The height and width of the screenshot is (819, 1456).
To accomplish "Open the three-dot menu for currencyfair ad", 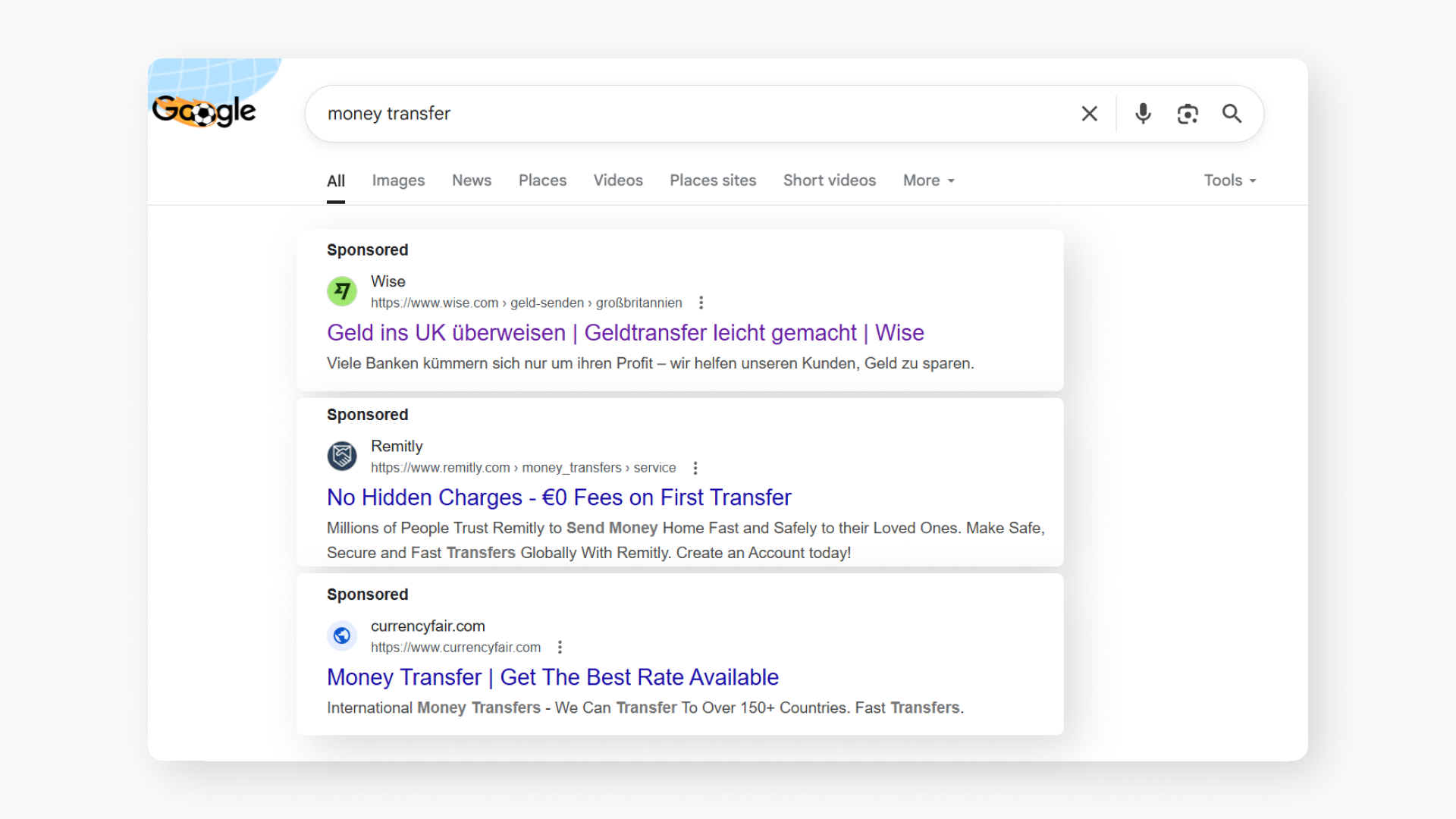I will (560, 647).
